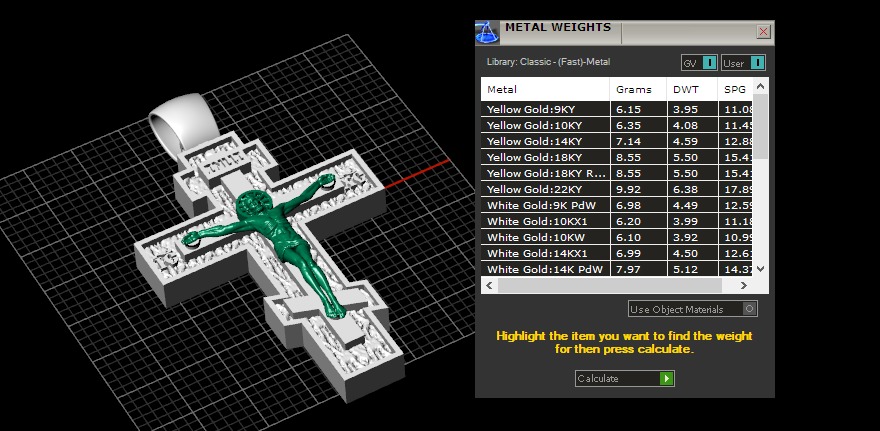
Task: Select the White Gold:14KX1 row
Action: [x=617, y=253]
